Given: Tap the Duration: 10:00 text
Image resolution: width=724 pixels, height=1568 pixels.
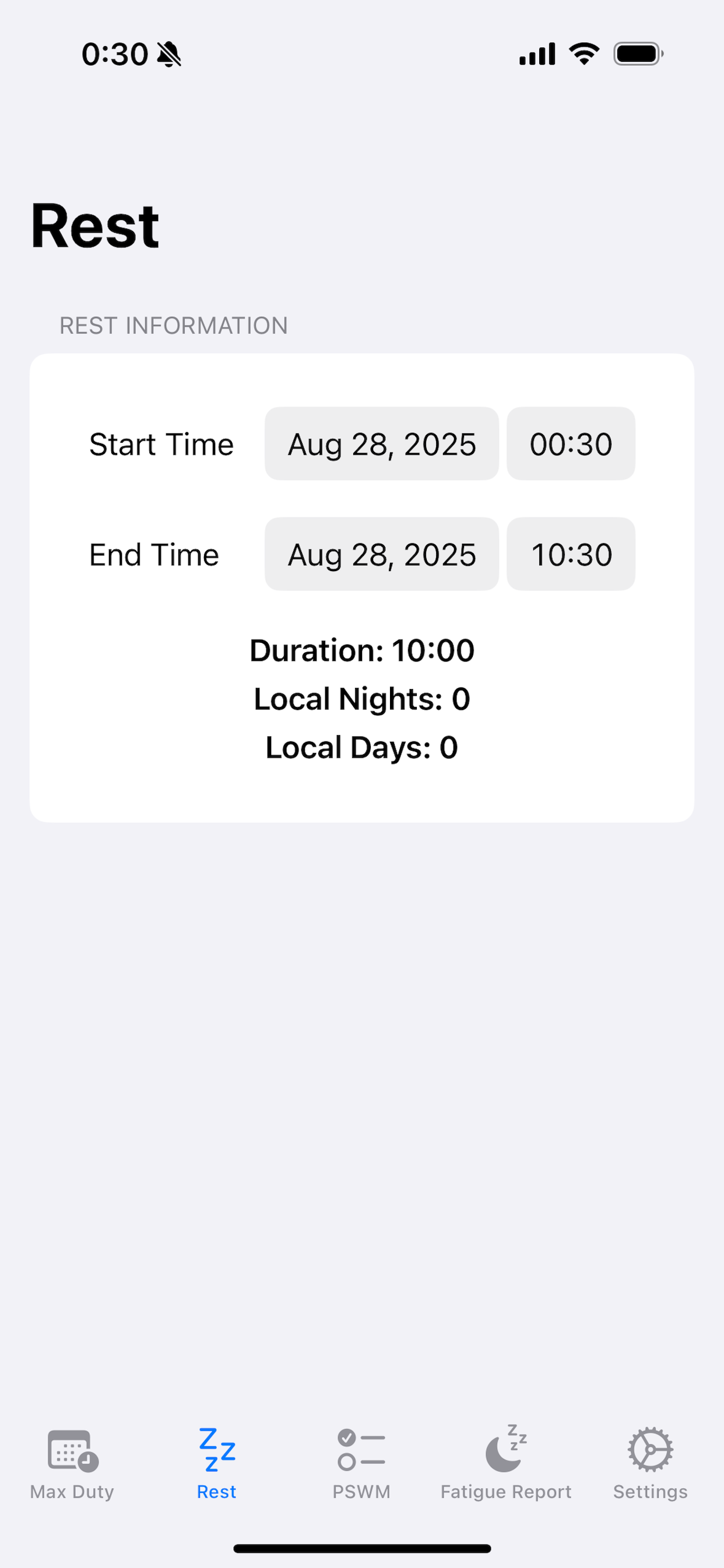Looking at the screenshot, I should [362, 650].
